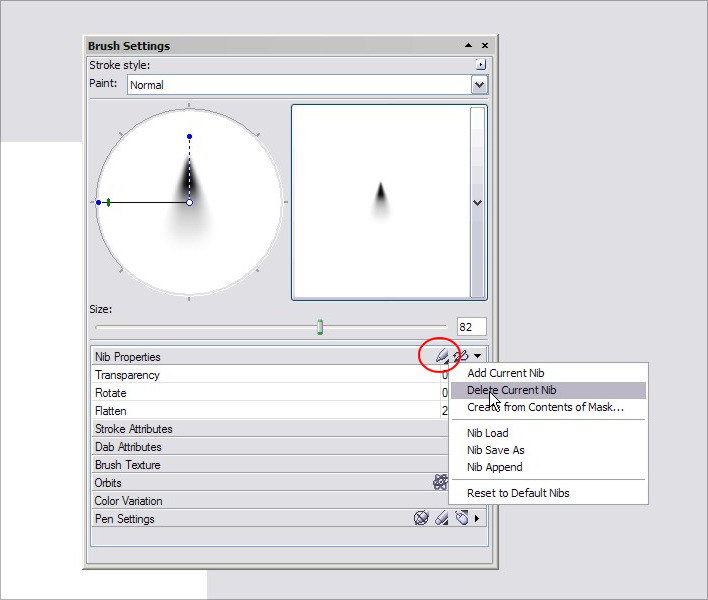Choose Delete Current Nib
The image size is (708, 600).
(549, 390)
